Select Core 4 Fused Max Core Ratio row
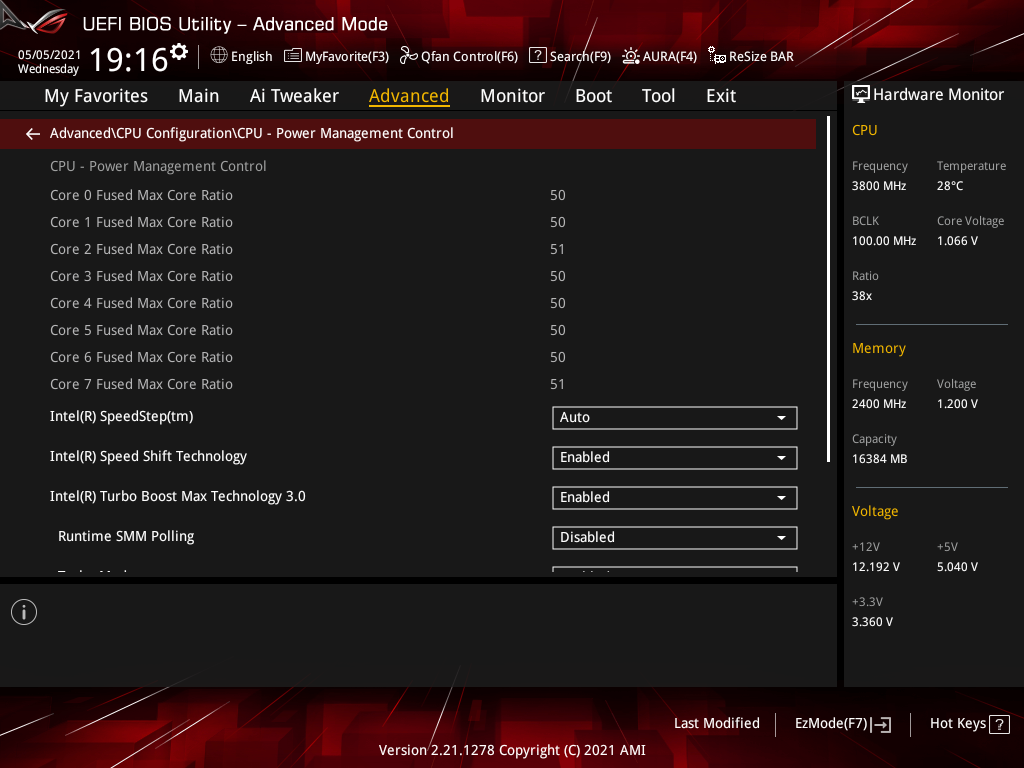The width and height of the screenshot is (1024, 768). pyautogui.click(x=408, y=303)
